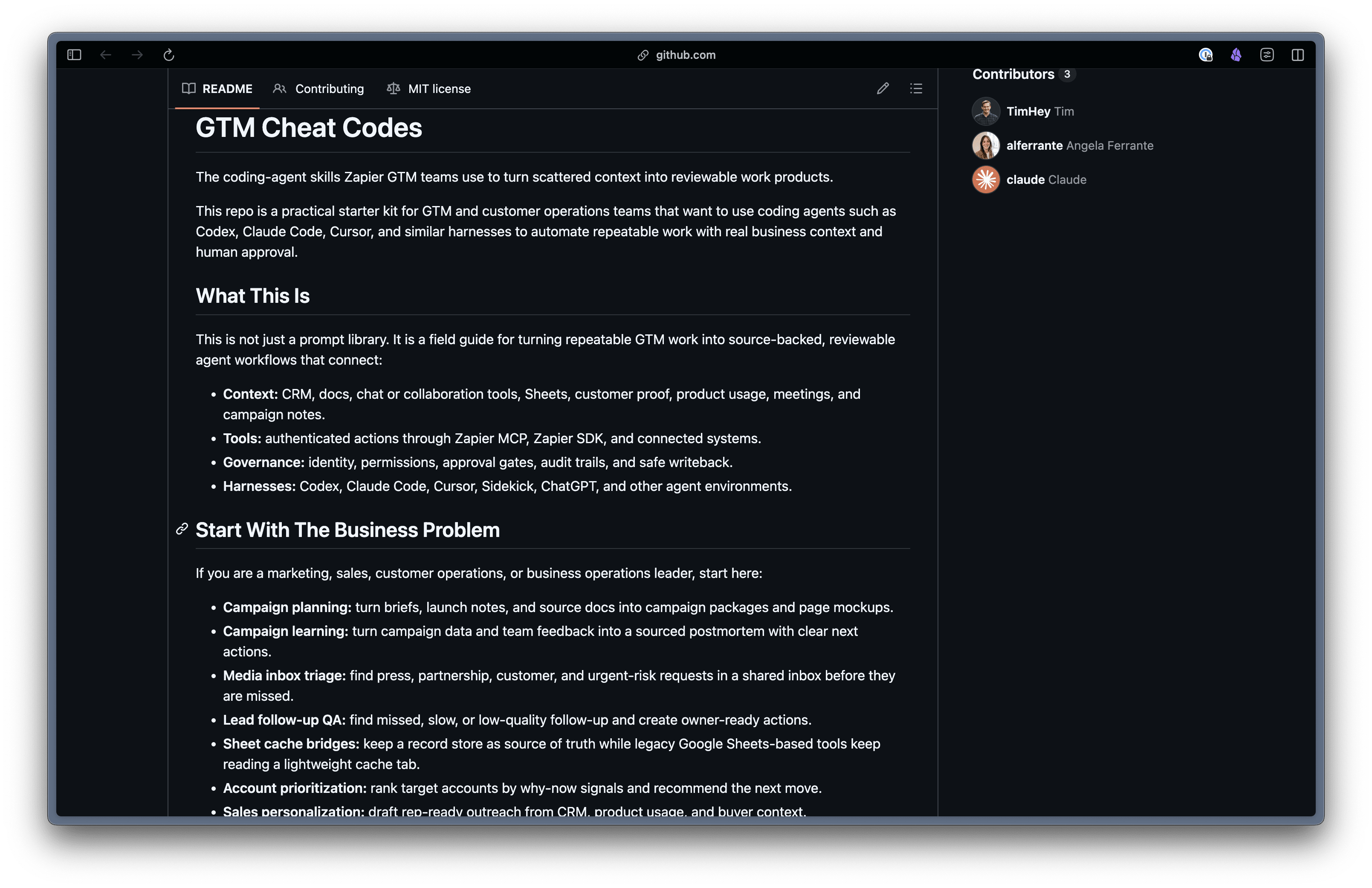Image resolution: width=1372 pixels, height=888 pixels.
Task: Open the claude contributor avatar
Action: [x=986, y=179]
